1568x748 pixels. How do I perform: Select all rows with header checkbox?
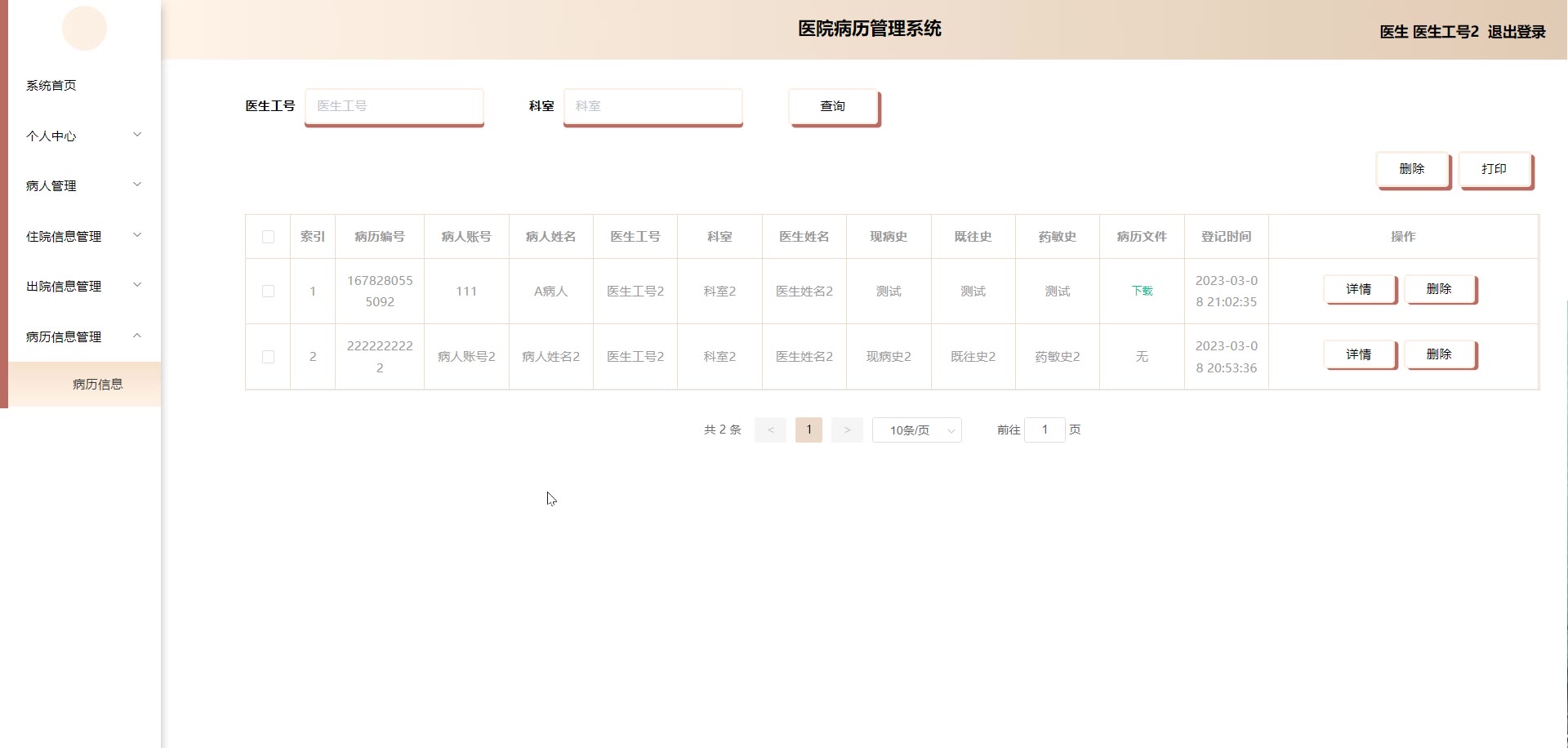point(268,237)
